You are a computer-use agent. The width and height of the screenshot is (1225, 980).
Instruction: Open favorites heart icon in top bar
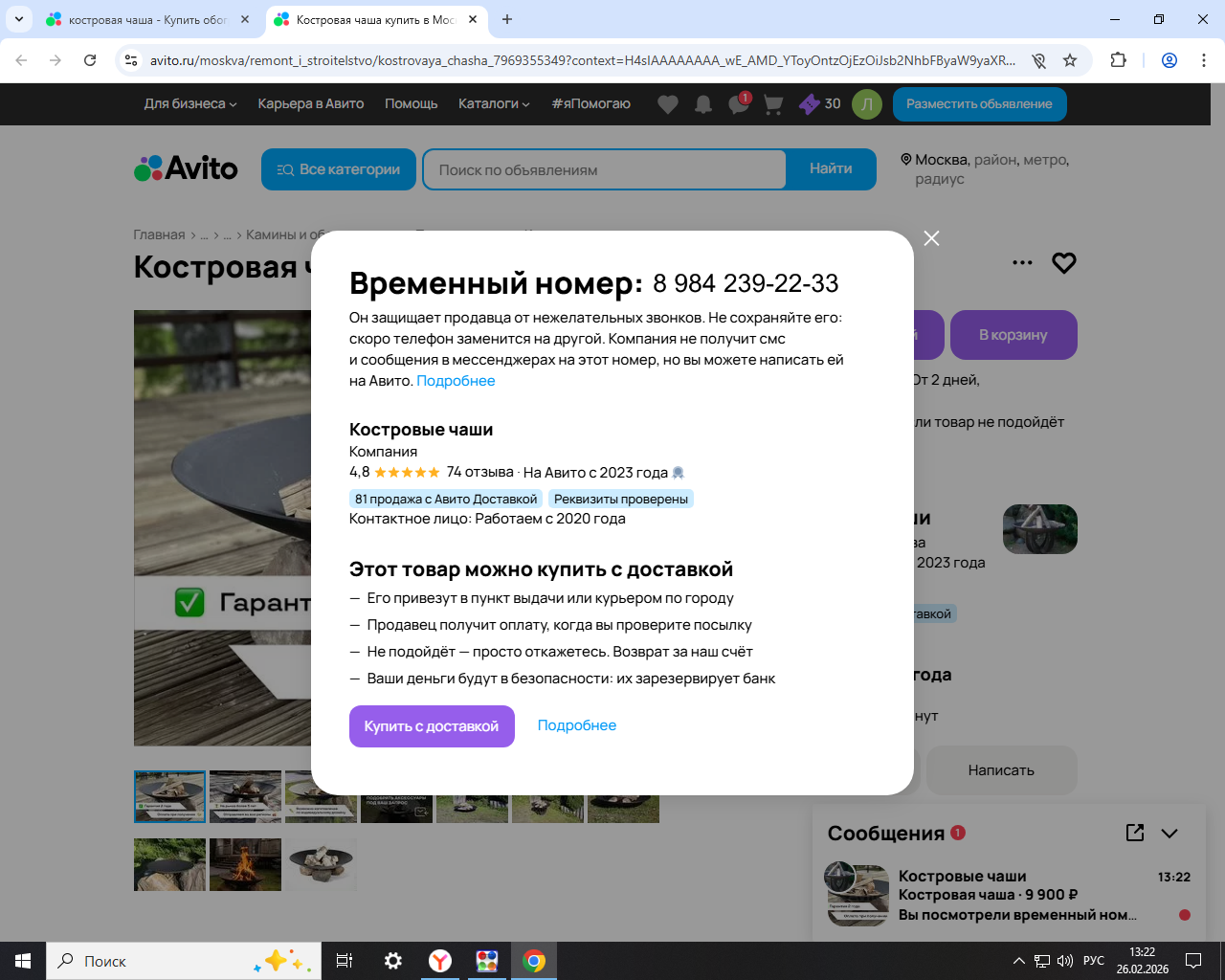pos(668,104)
